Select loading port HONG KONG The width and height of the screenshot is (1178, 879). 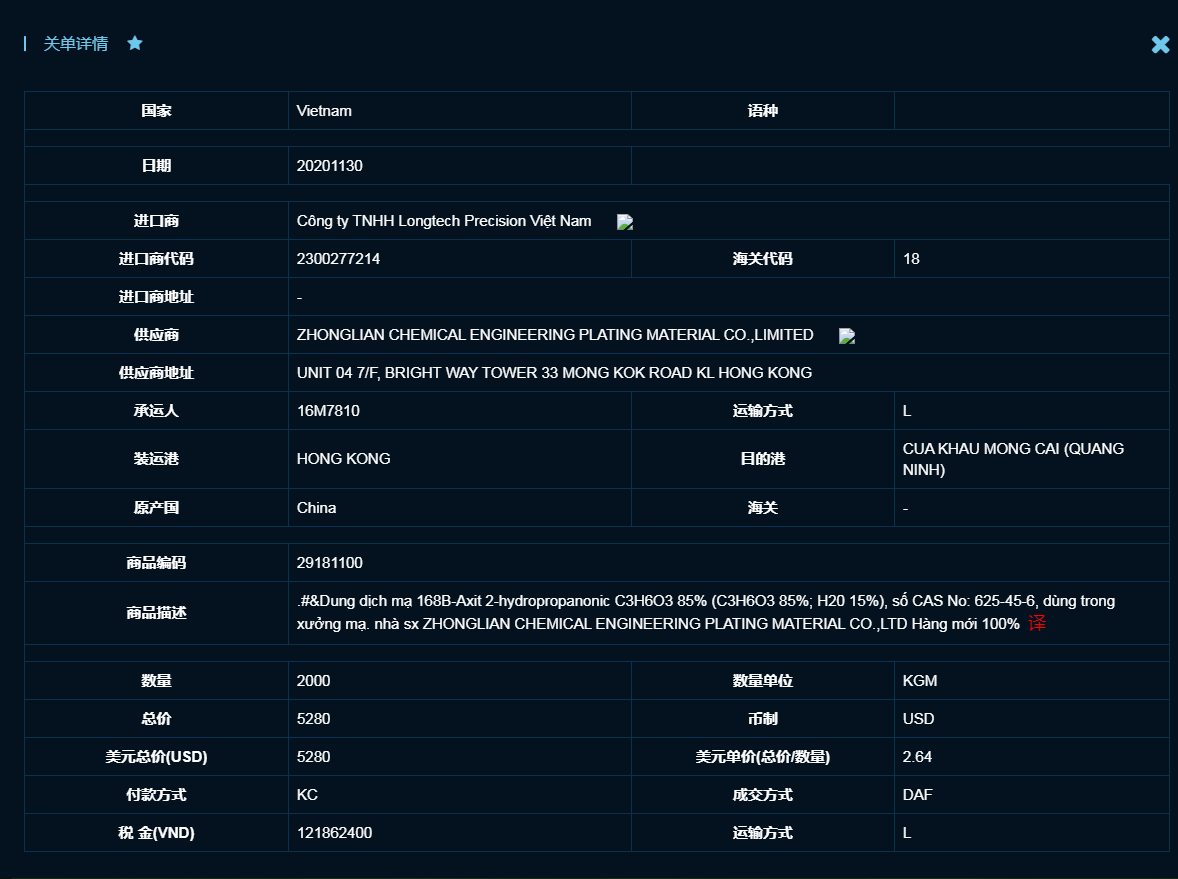point(343,458)
